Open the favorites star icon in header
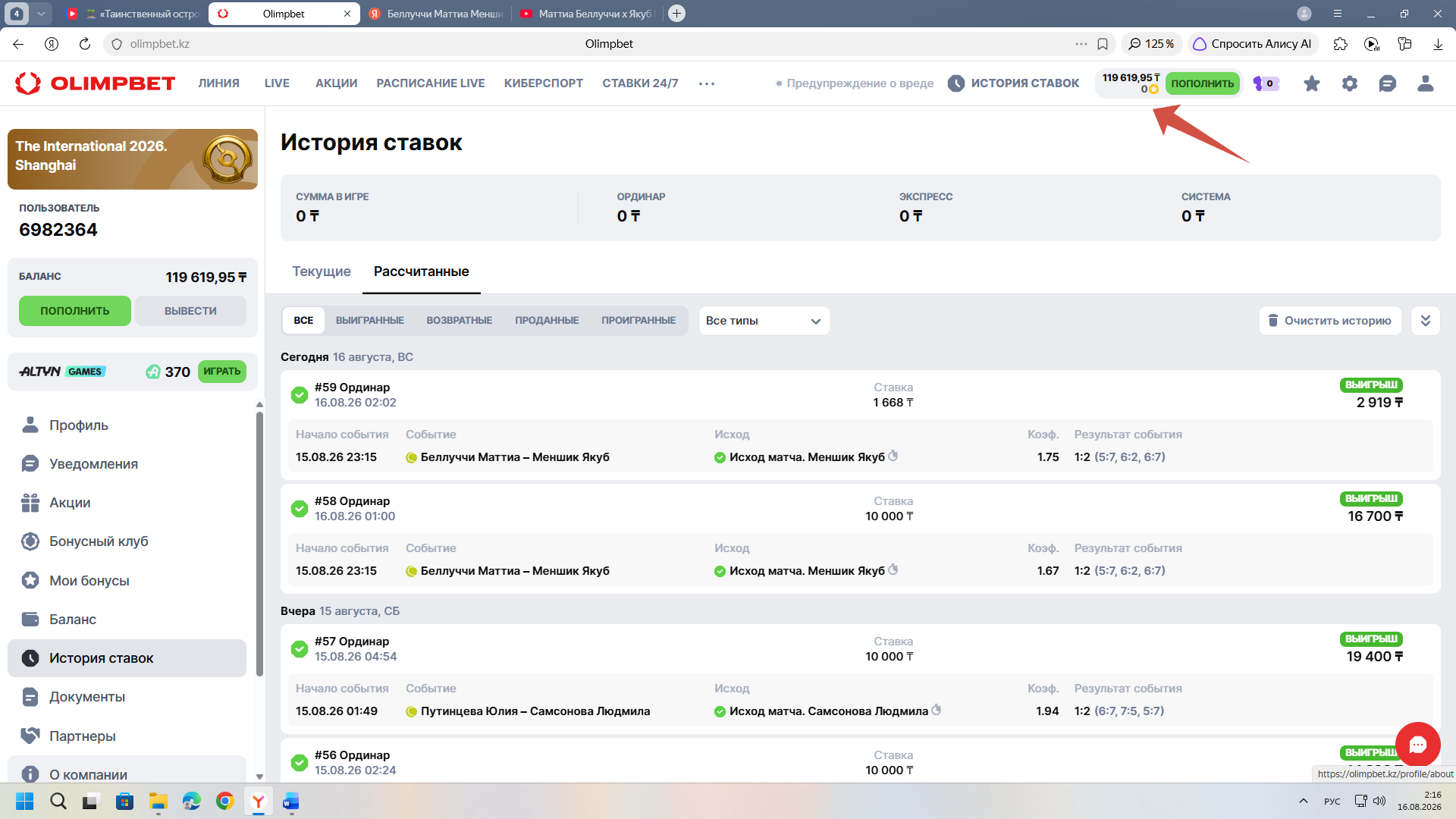 click(x=1311, y=83)
